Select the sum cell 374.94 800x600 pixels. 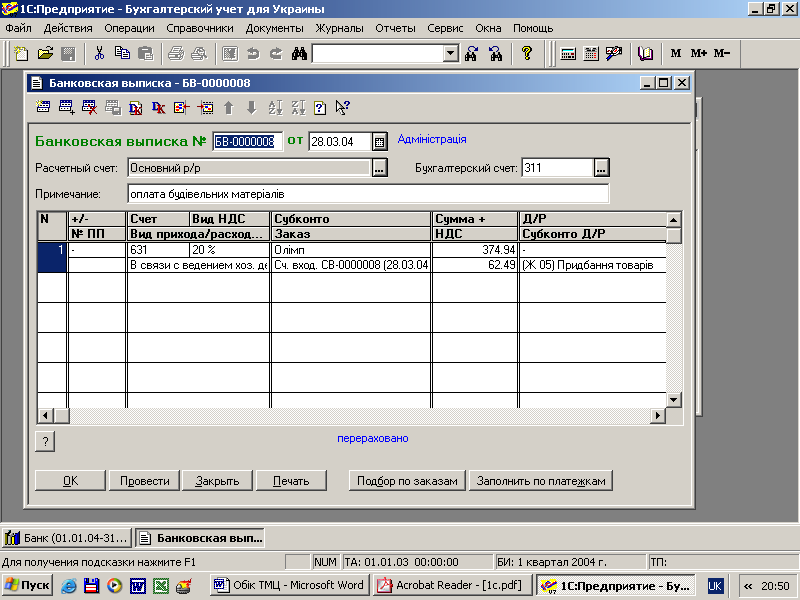(475, 249)
